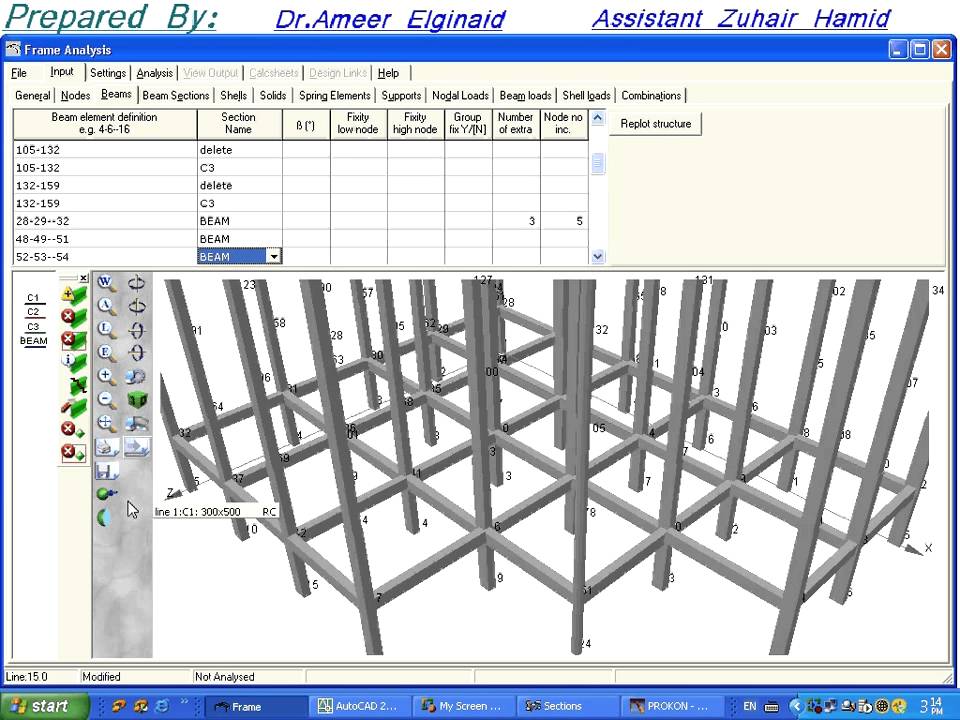Switch to the Shells tab

pyautogui.click(x=233, y=96)
